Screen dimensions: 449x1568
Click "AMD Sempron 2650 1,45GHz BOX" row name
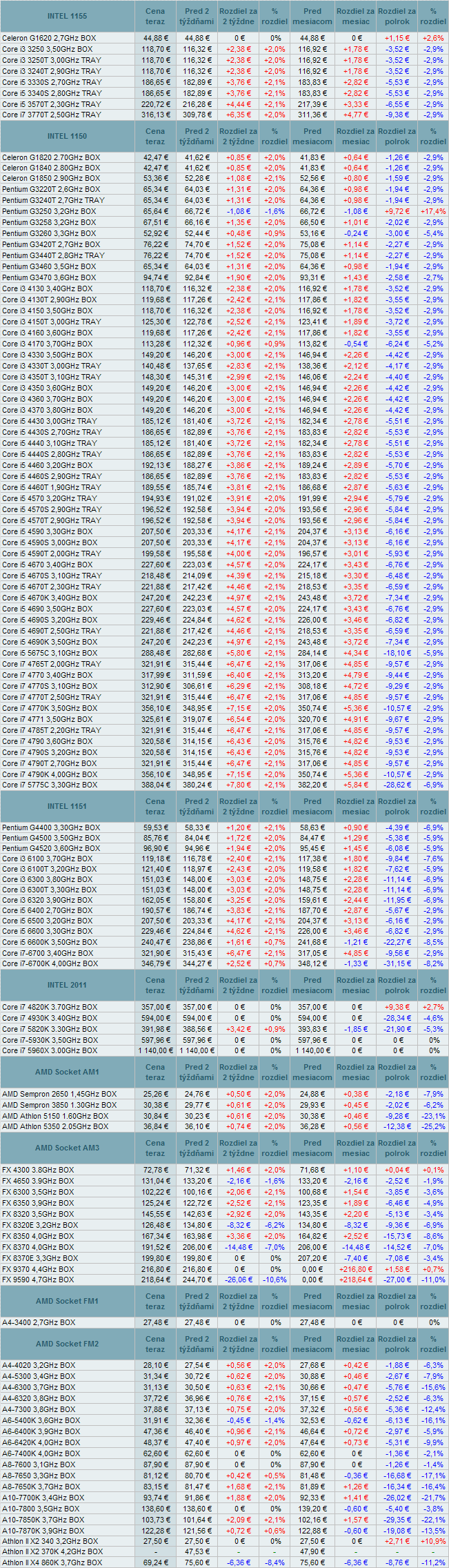pyautogui.click(x=59, y=1094)
